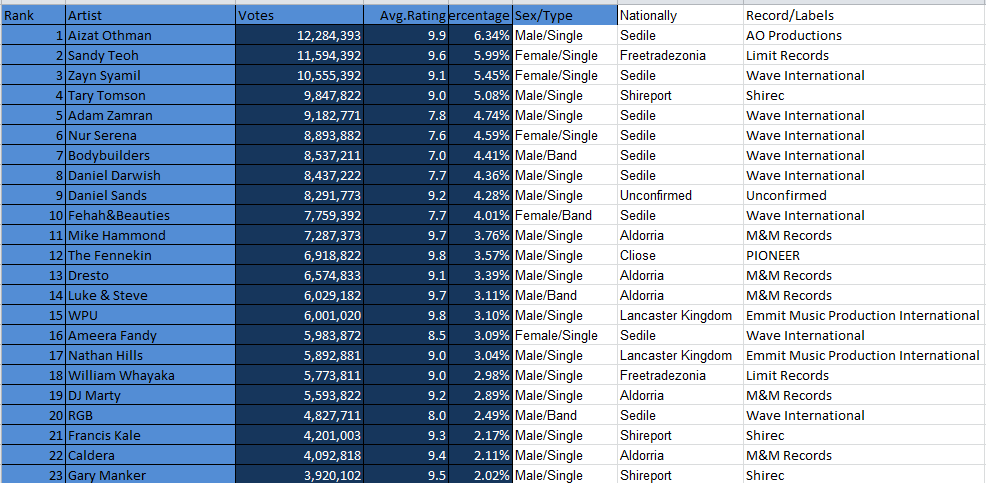Select Sandy Teoh's Freetradezonia nationality cell
This screenshot has width=986, height=483.
coord(680,55)
